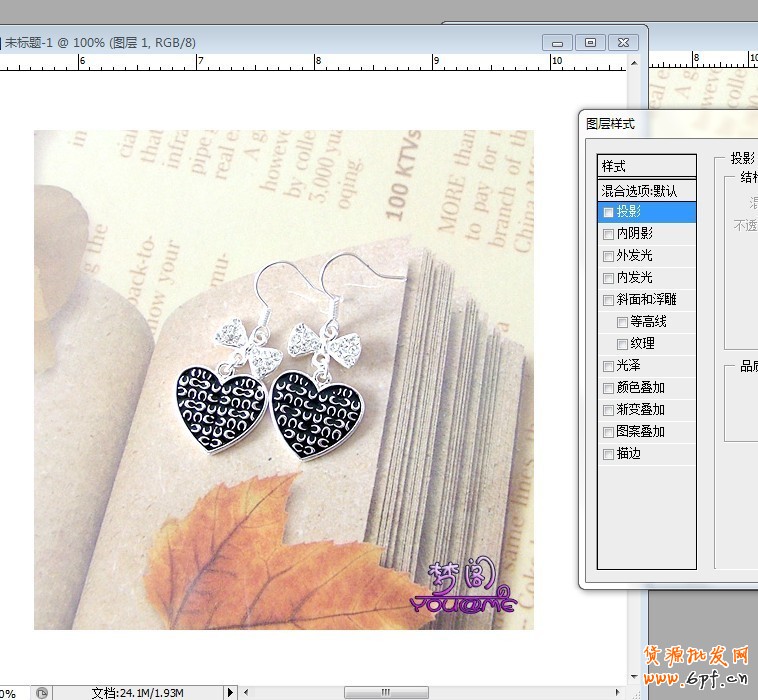Click the 文档:24.1M/1.93M status text
Image resolution: width=758 pixels, height=700 pixels.
pyautogui.click(x=138, y=693)
